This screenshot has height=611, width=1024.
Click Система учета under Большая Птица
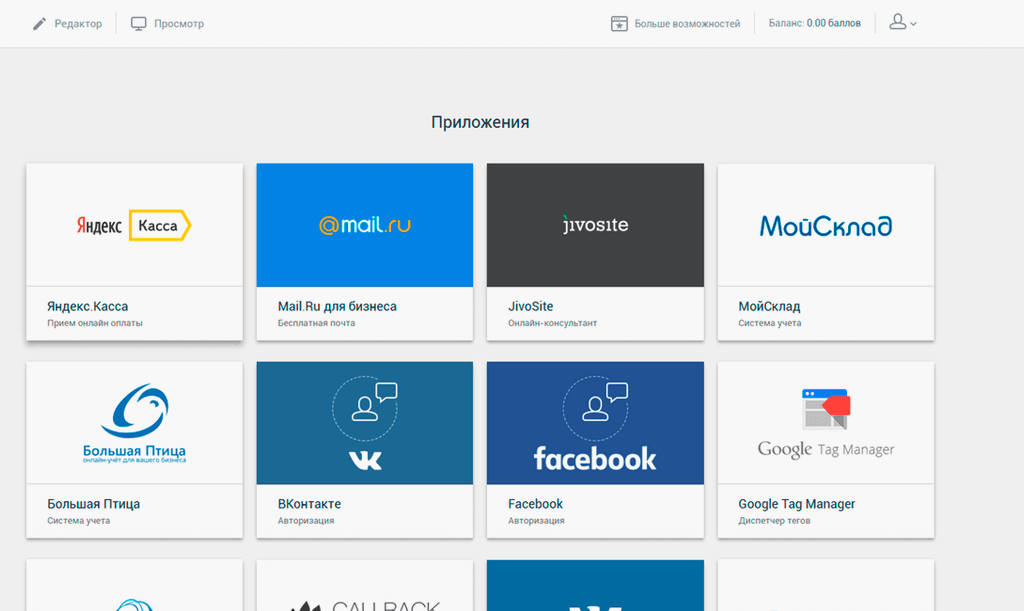point(78,521)
